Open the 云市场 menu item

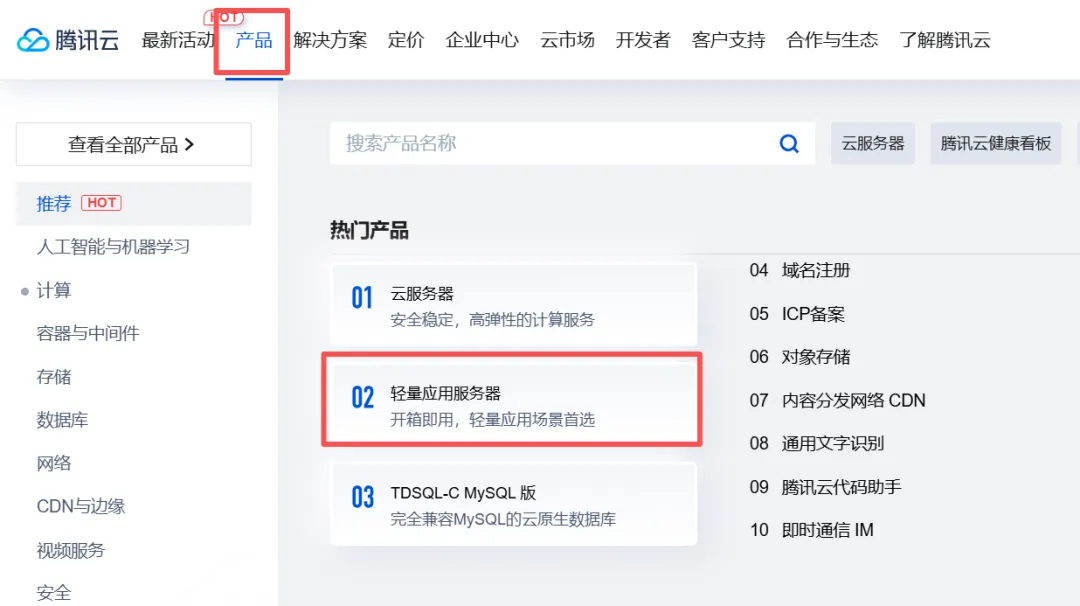pos(567,40)
